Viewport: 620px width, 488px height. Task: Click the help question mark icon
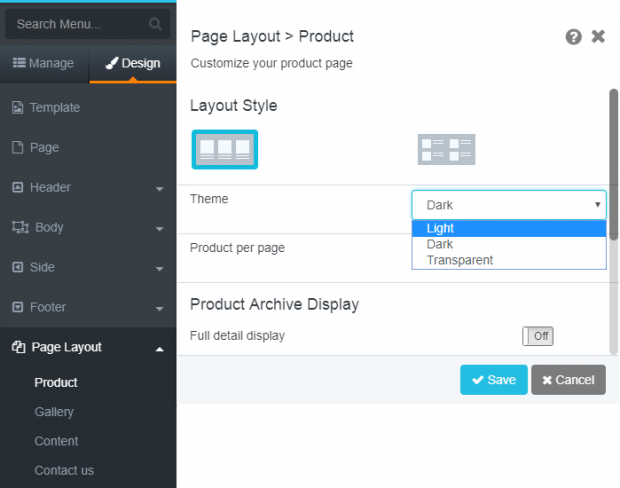tap(573, 37)
